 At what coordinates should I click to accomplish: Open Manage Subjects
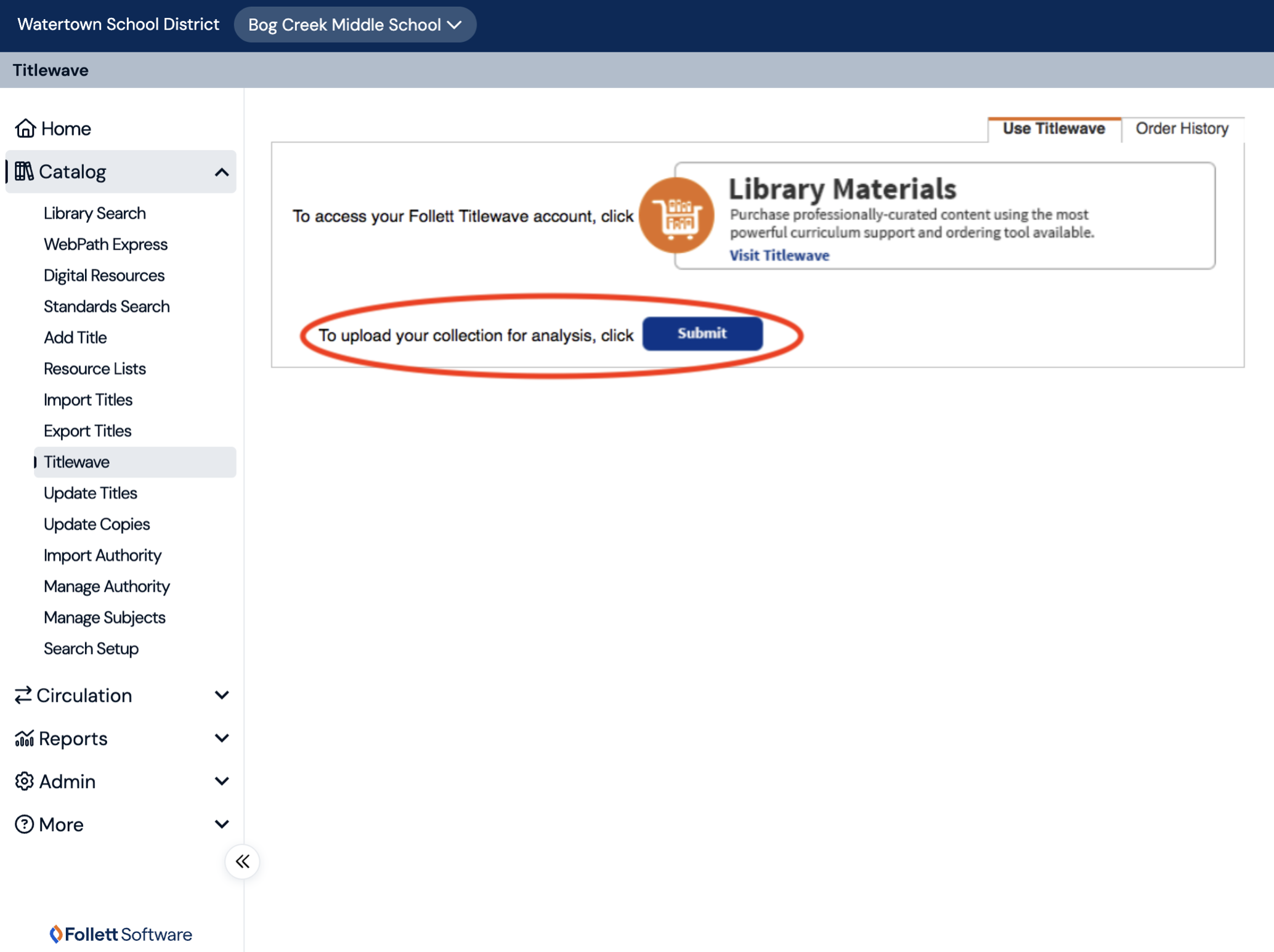[105, 618]
